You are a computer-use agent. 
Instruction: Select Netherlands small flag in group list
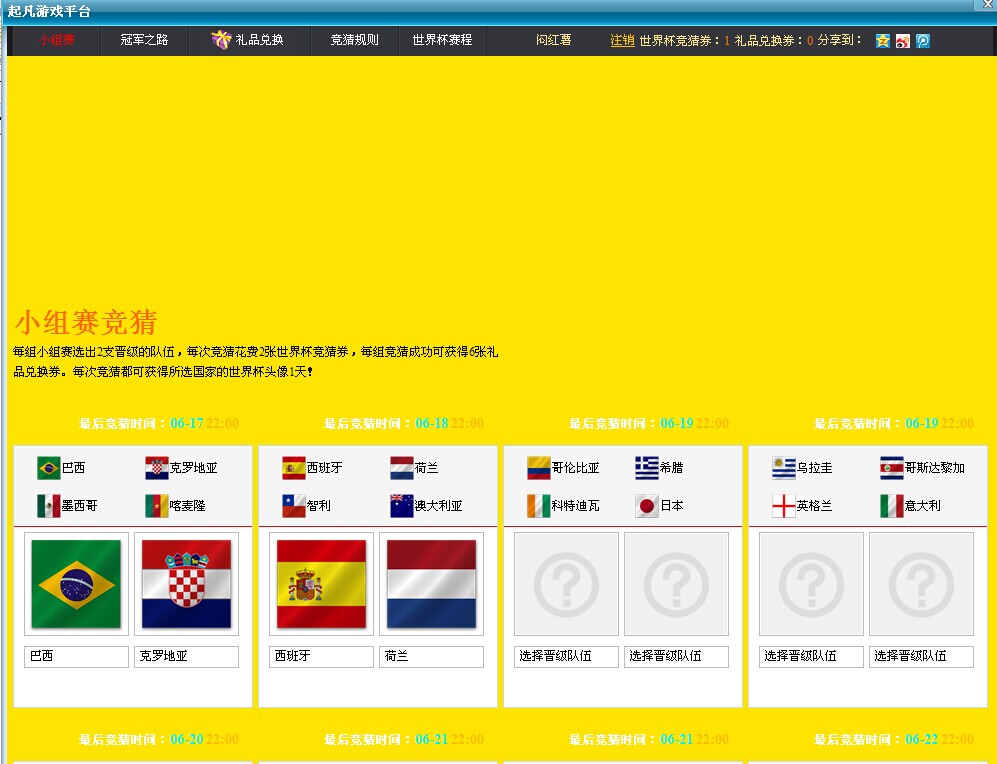[x=402, y=468]
